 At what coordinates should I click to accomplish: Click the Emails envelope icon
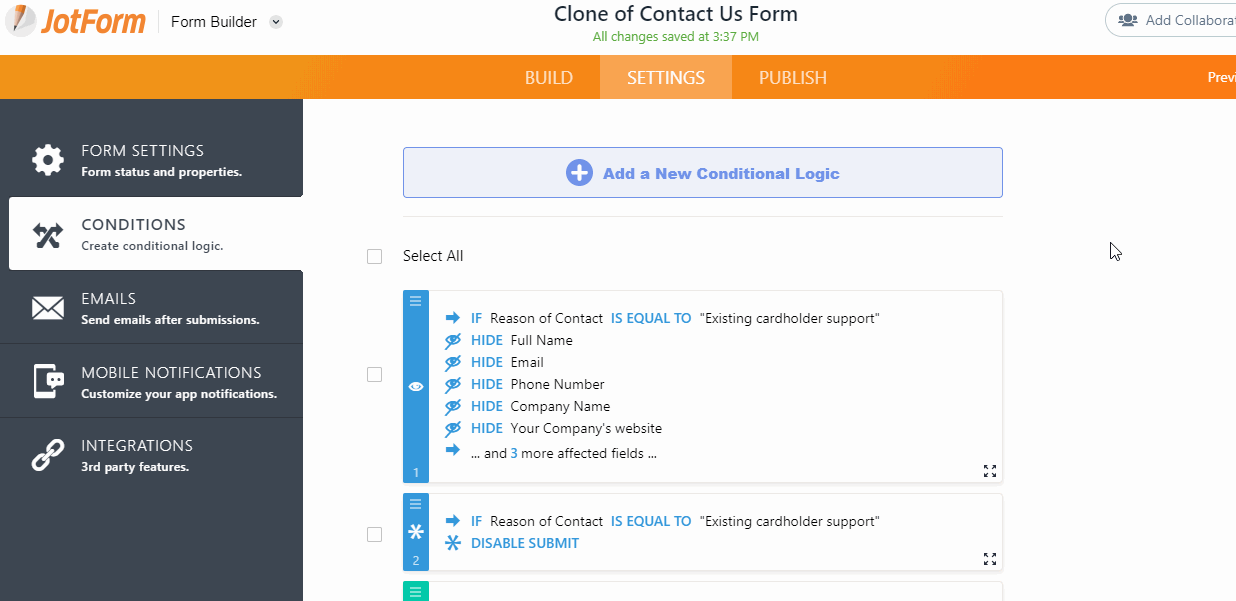(47, 308)
